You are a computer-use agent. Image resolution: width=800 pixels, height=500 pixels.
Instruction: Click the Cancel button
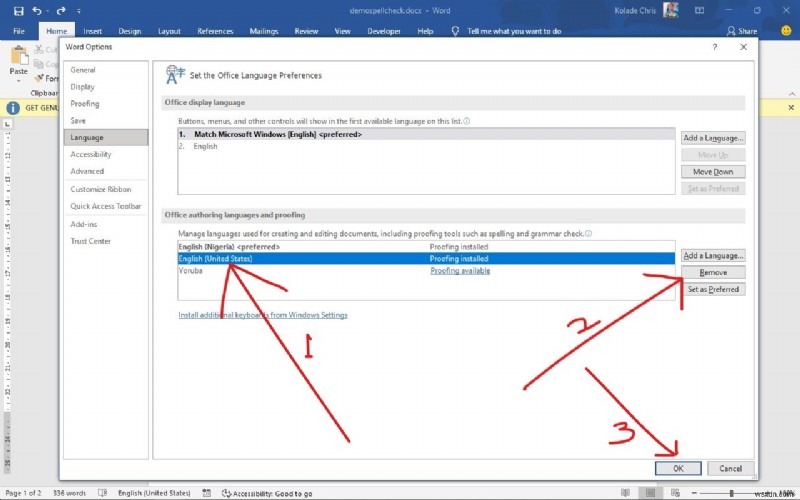[730, 468]
